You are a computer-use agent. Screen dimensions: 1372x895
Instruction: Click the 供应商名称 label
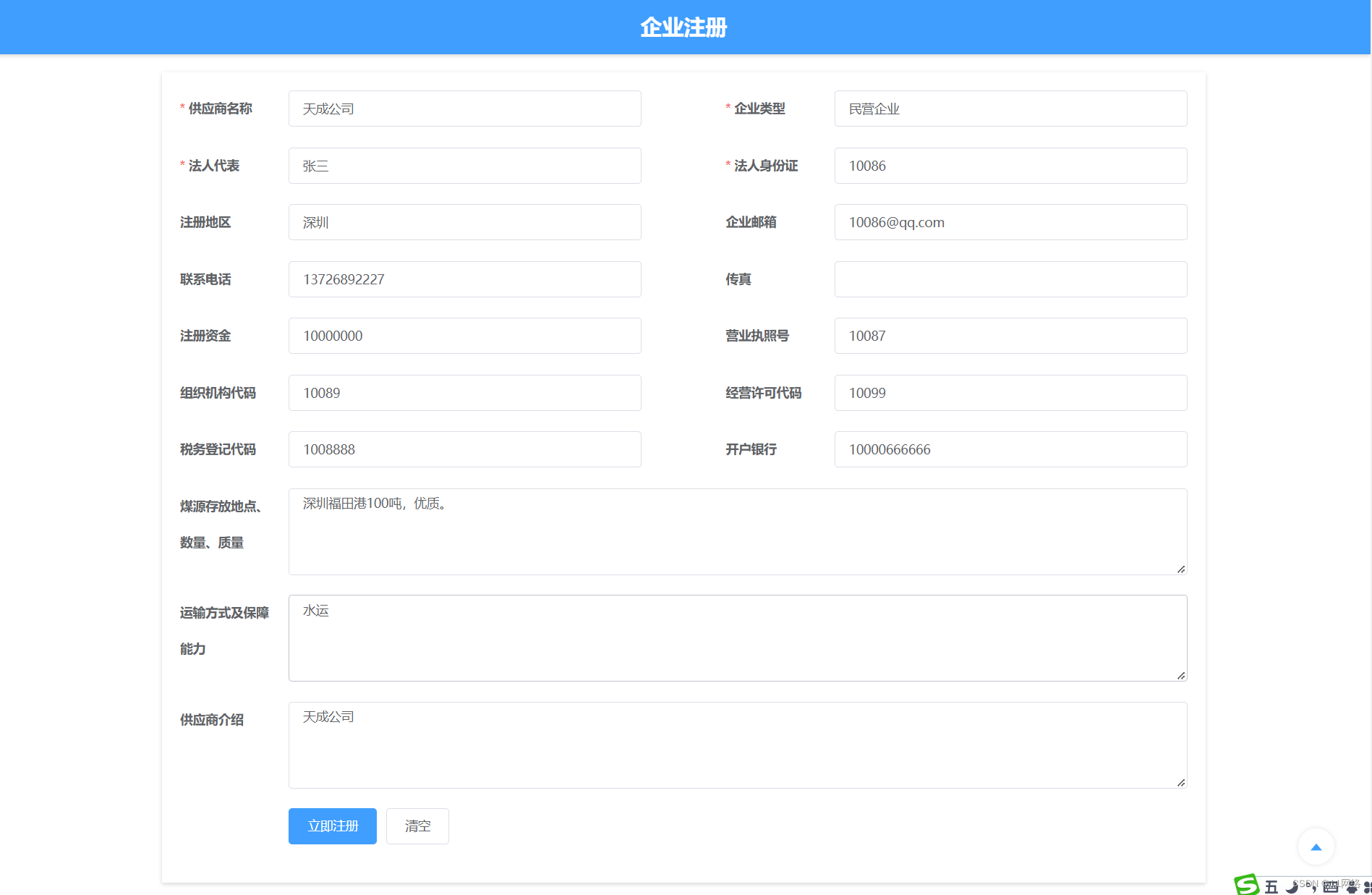pos(220,109)
